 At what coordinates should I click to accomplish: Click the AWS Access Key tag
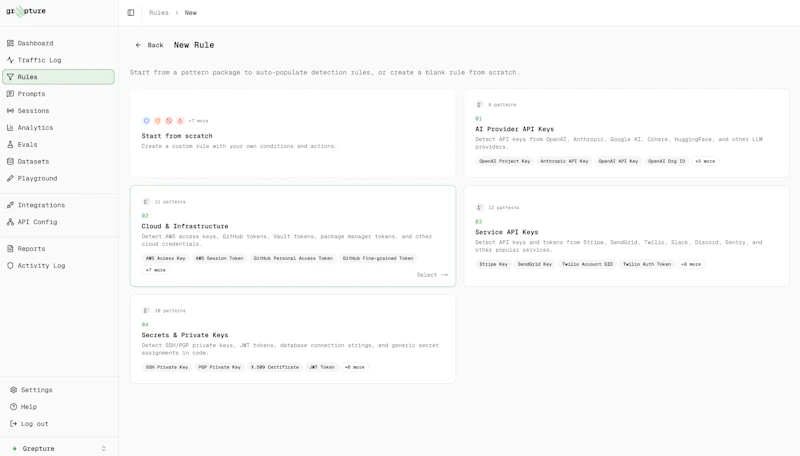[165, 258]
